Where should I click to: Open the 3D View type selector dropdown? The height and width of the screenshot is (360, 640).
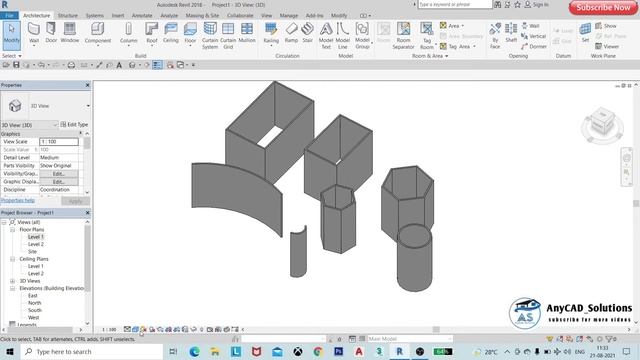[88, 106]
